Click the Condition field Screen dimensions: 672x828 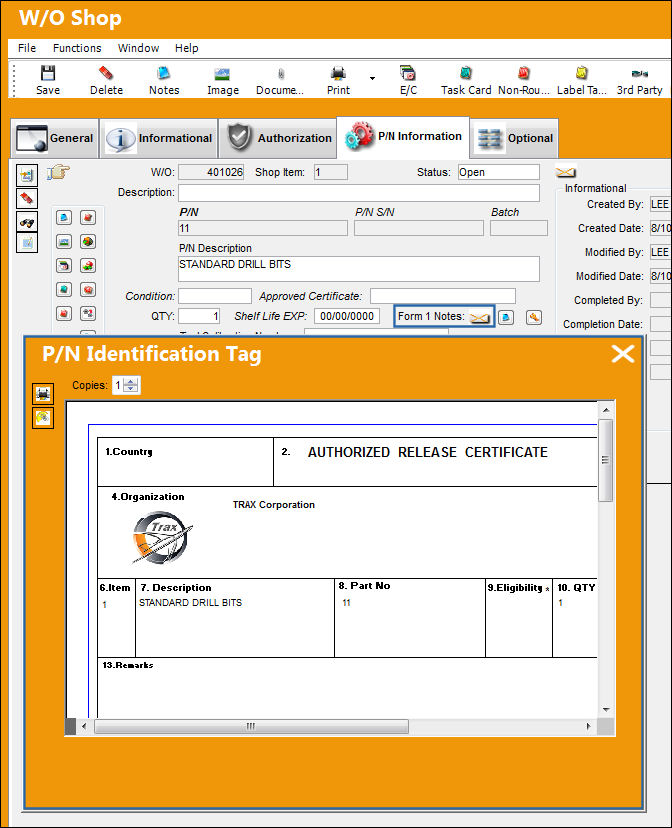215,296
